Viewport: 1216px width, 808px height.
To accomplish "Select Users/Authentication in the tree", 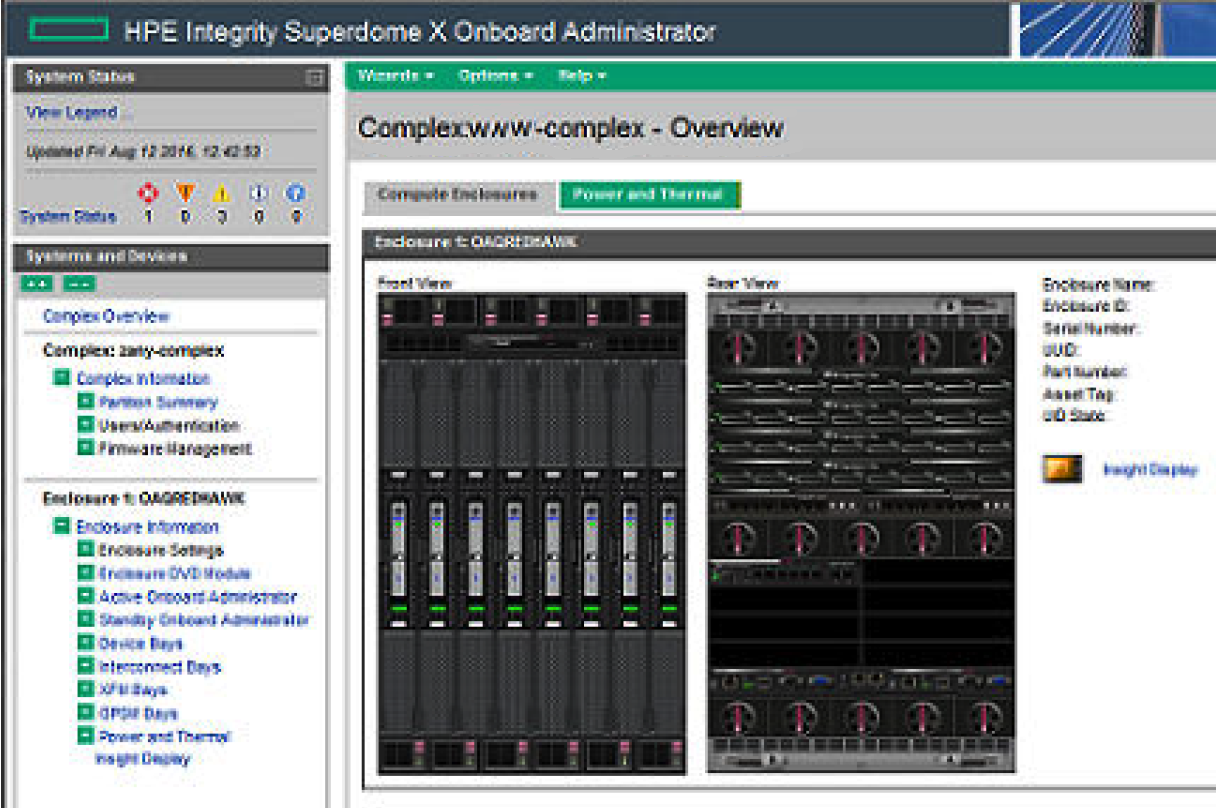I will (169, 426).
